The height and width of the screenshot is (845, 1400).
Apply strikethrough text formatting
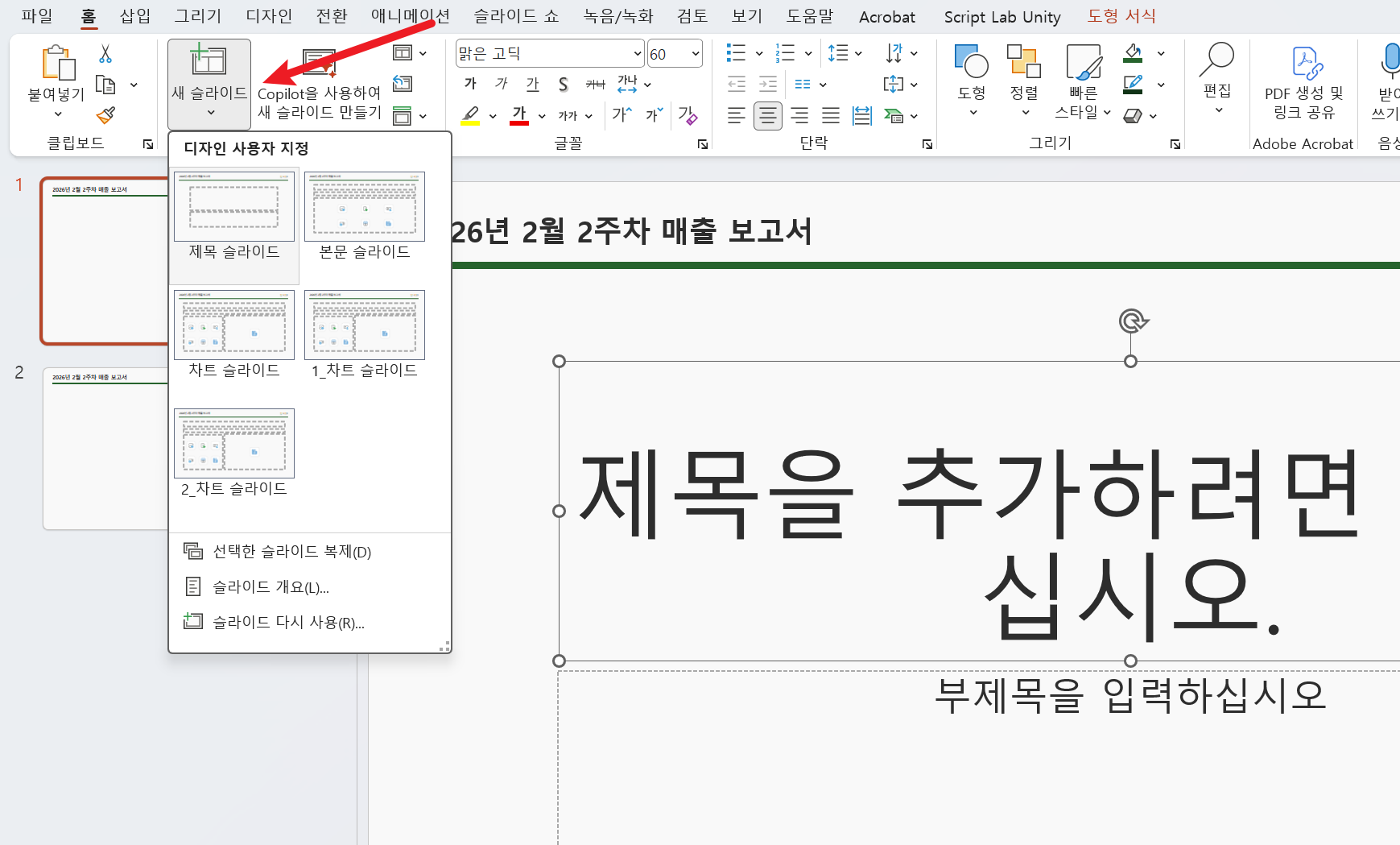point(596,84)
